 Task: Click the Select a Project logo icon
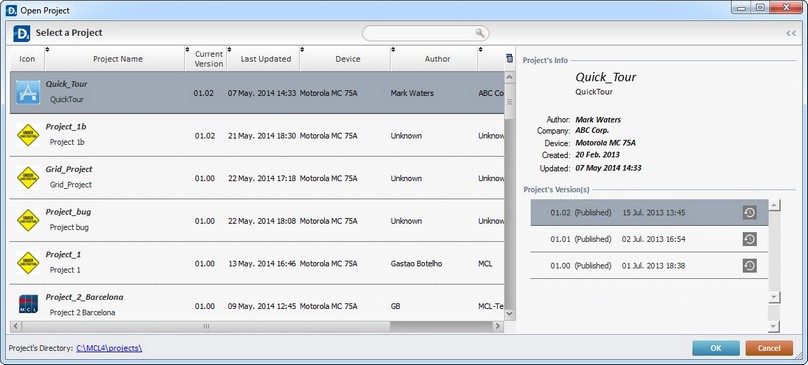pyautogui.click(x=22, y=33)
